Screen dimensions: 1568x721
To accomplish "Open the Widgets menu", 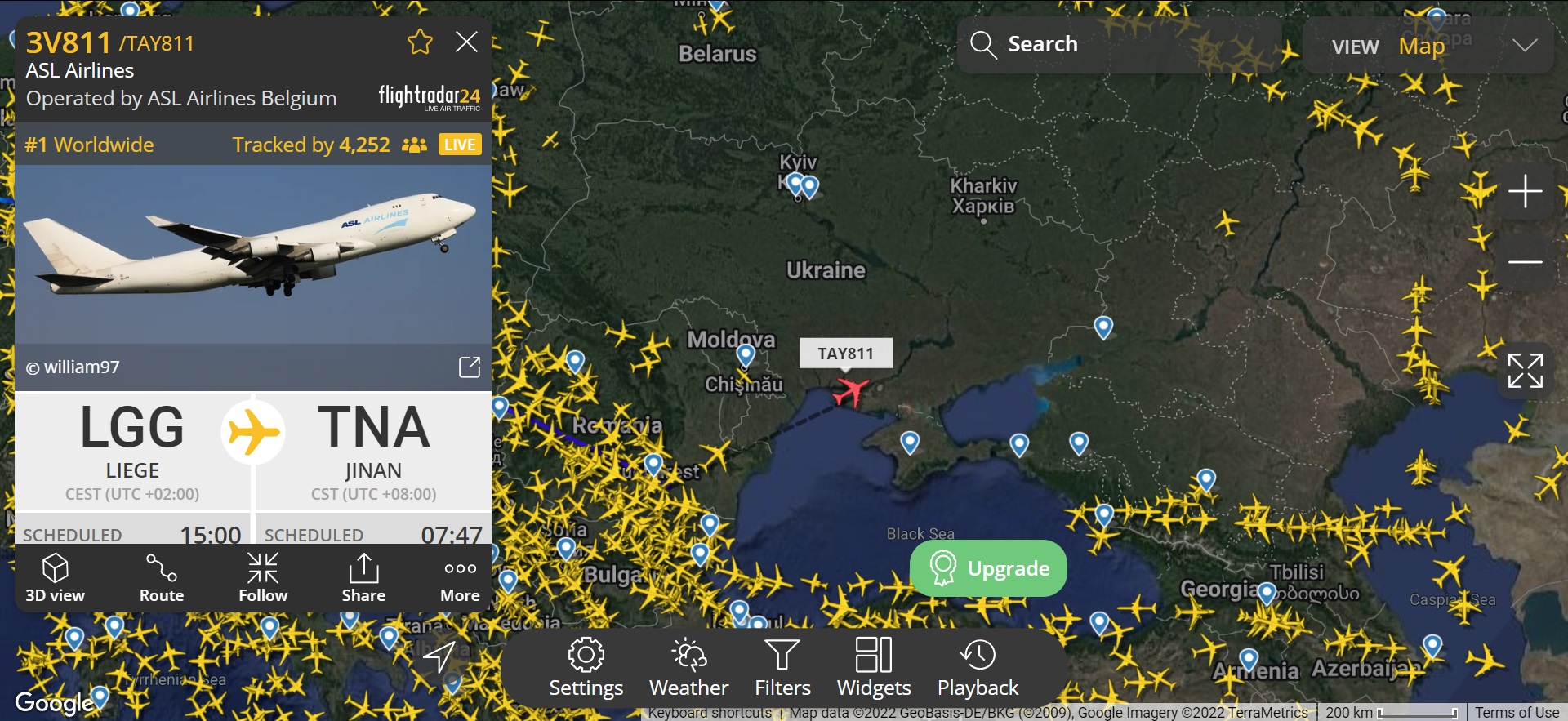I will click(x=874, y=668).
